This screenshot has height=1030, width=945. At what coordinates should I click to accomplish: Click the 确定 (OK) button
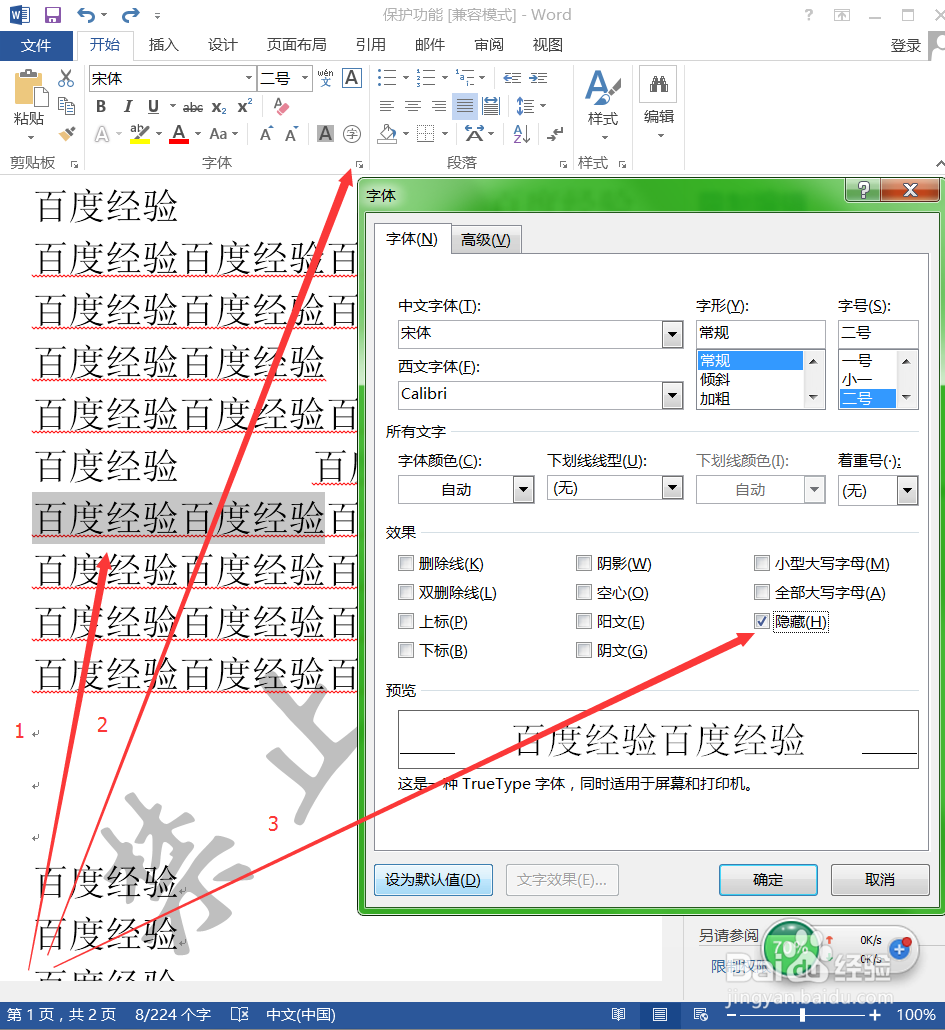click(x=767, y=879)
